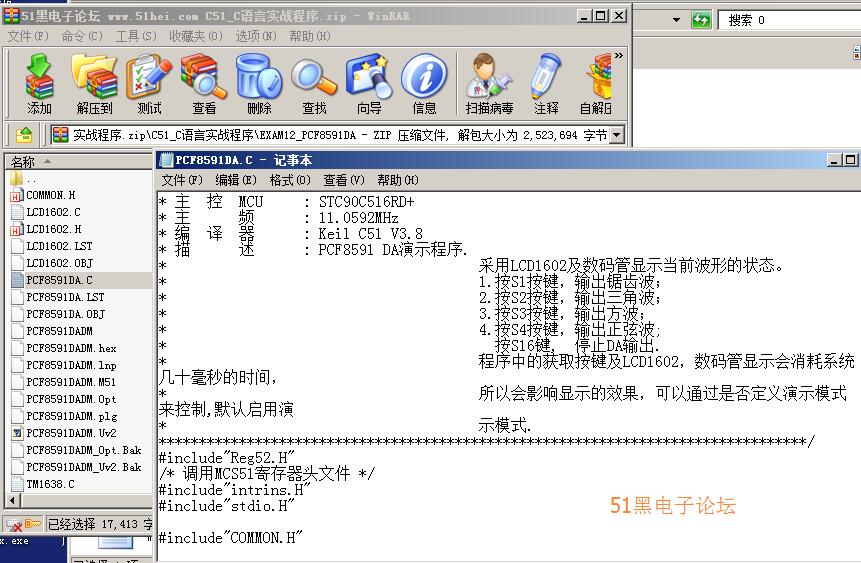Click the 添加 (Add) toolbar icon
The height and width of the screenshot is (563, 861).
(x=39, y=84)
